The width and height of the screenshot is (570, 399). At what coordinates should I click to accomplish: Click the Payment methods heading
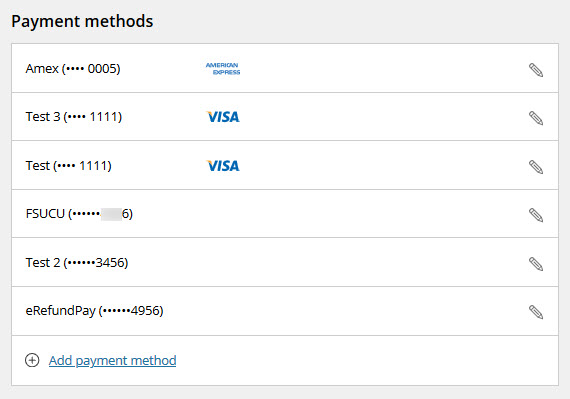click(x=82, y=21)
